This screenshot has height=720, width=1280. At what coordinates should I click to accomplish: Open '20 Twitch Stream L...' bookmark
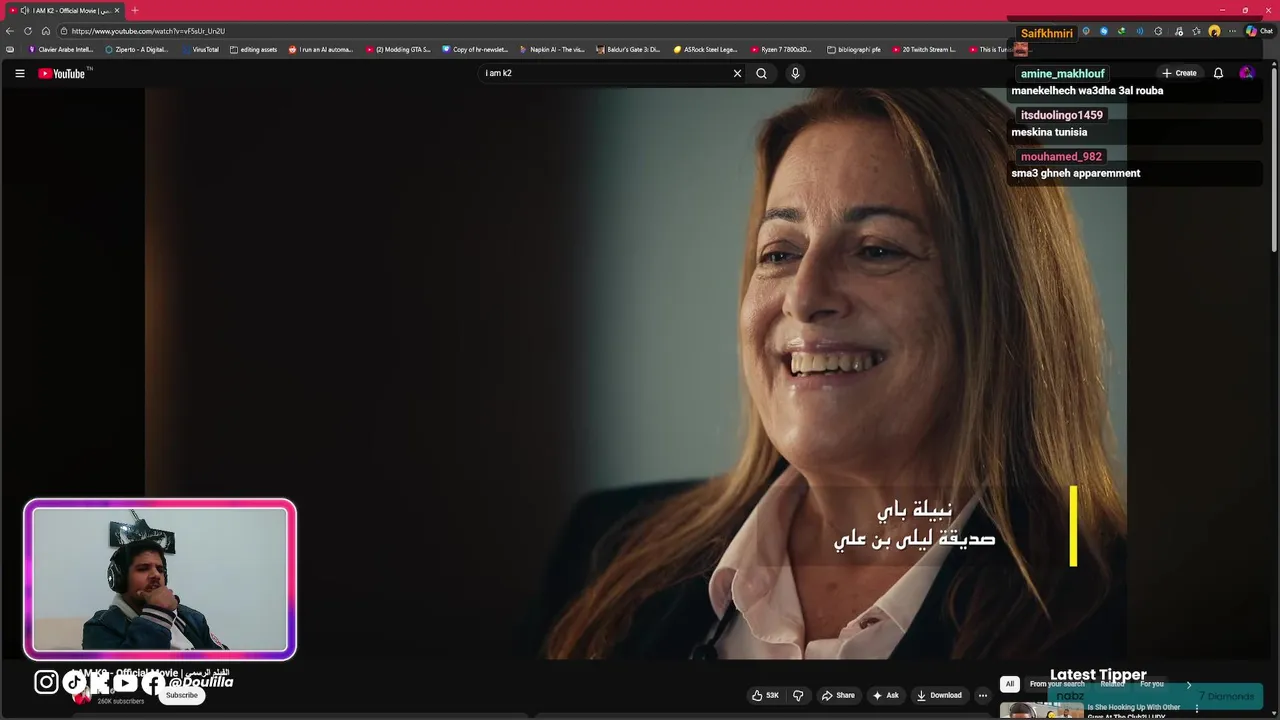point(924,49)
